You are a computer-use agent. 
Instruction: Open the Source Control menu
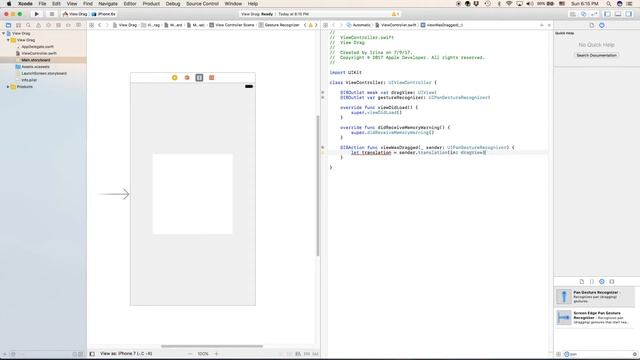[x=202, y=4]
